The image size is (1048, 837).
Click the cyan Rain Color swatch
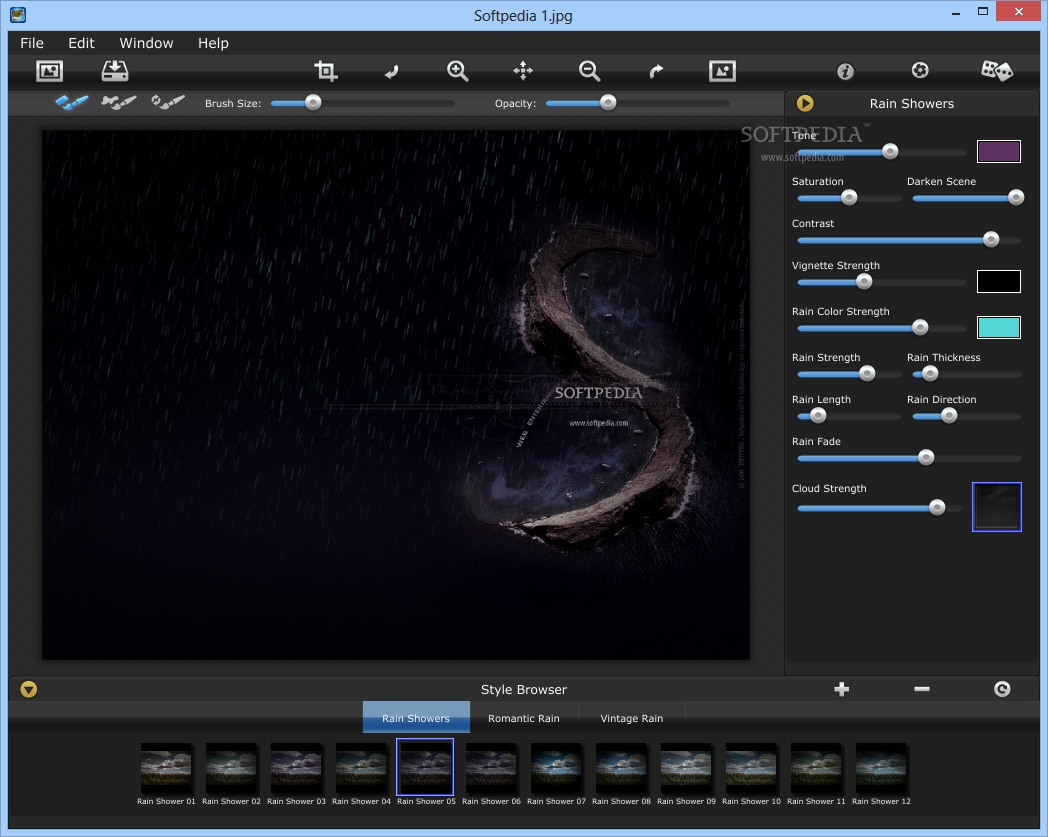[x=999, y=328]
